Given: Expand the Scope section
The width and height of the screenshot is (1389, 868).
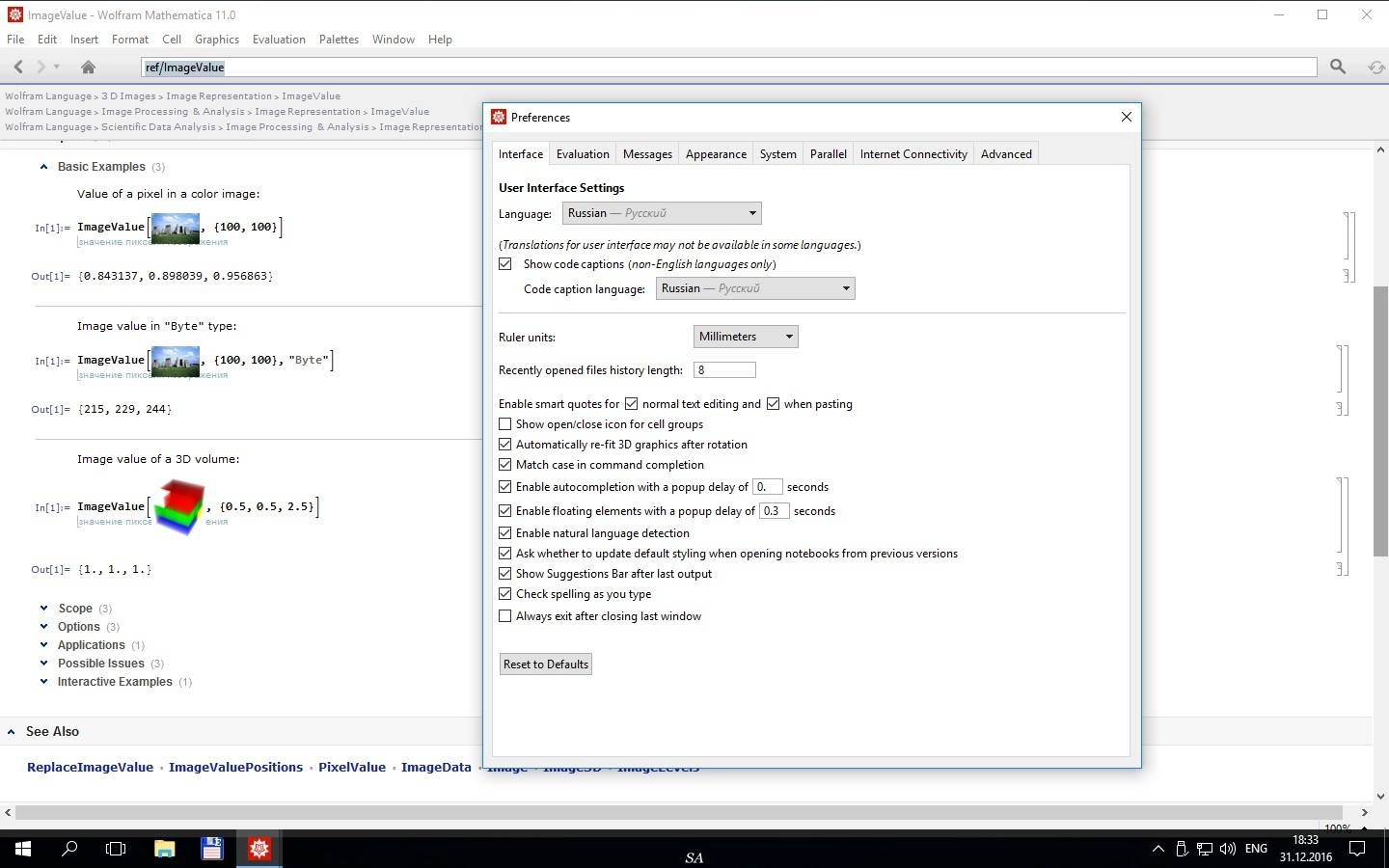Looking at the screenshot, I should (43, 608).
